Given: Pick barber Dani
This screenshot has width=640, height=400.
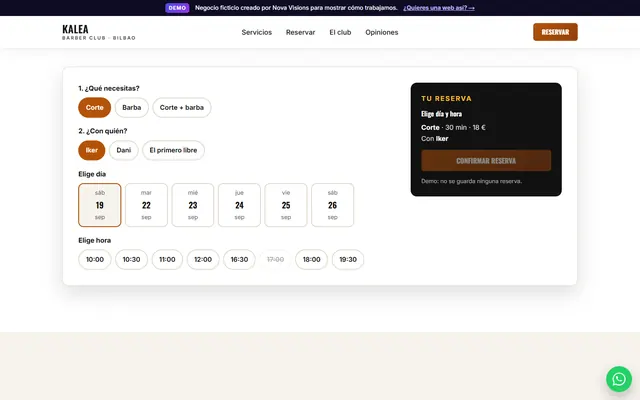Looking at the screenshot, I should tap(124, 150).
